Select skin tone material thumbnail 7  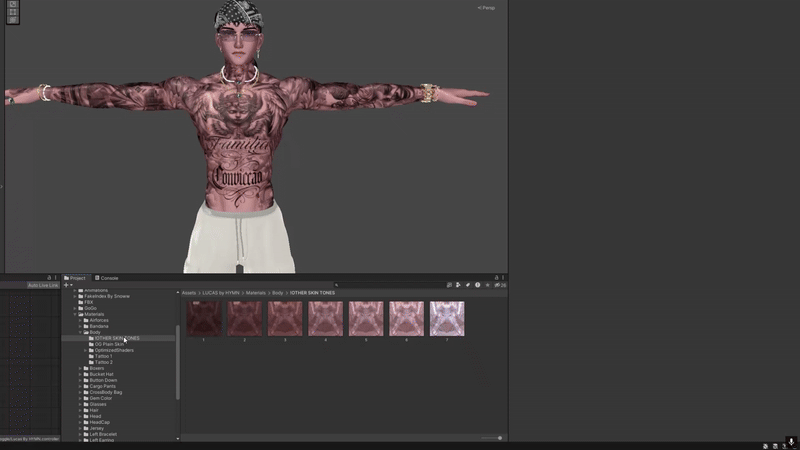447,319
